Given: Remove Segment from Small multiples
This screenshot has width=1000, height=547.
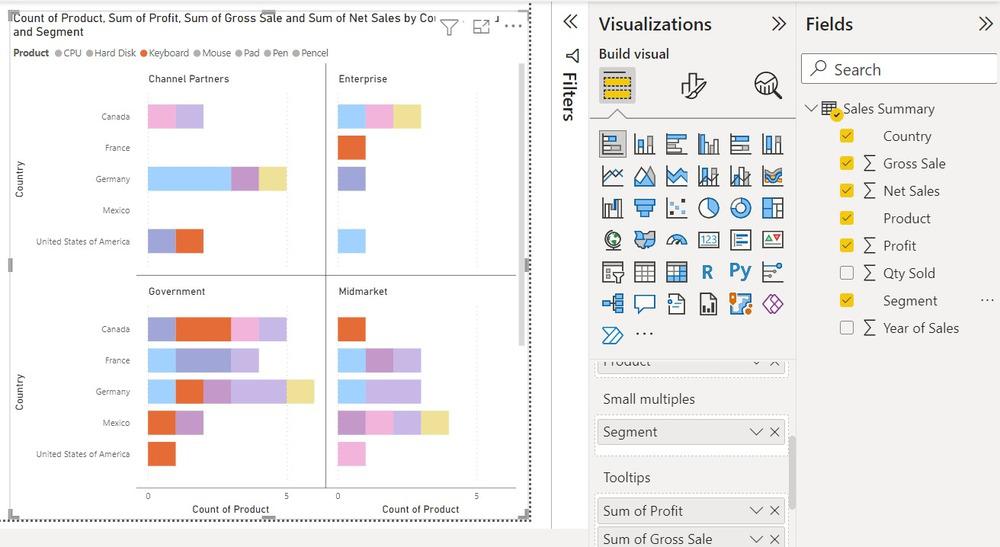Looking at the screenshot, I should pos(774,432).
